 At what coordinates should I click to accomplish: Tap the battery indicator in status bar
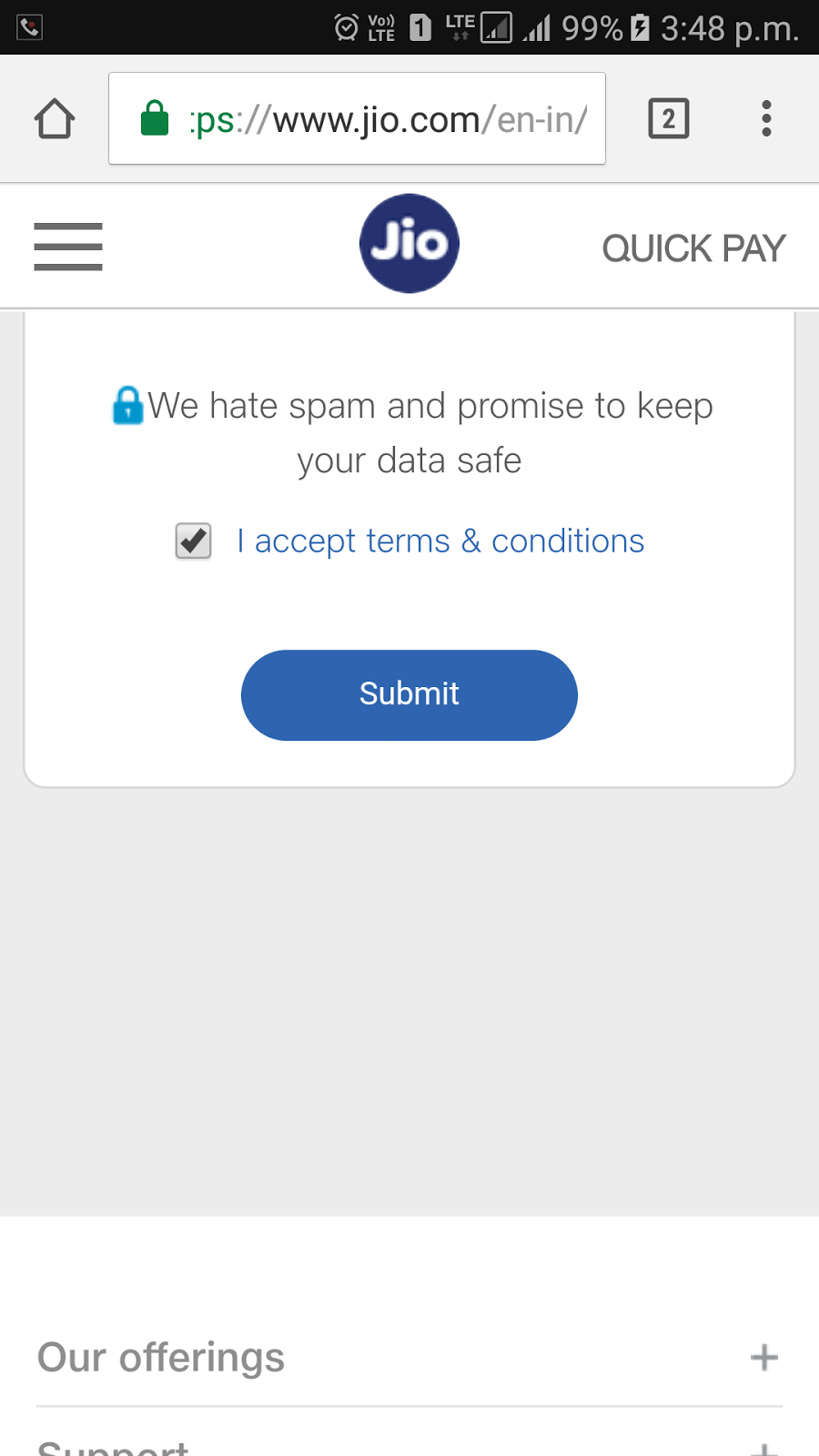click(x=641, y=27)
